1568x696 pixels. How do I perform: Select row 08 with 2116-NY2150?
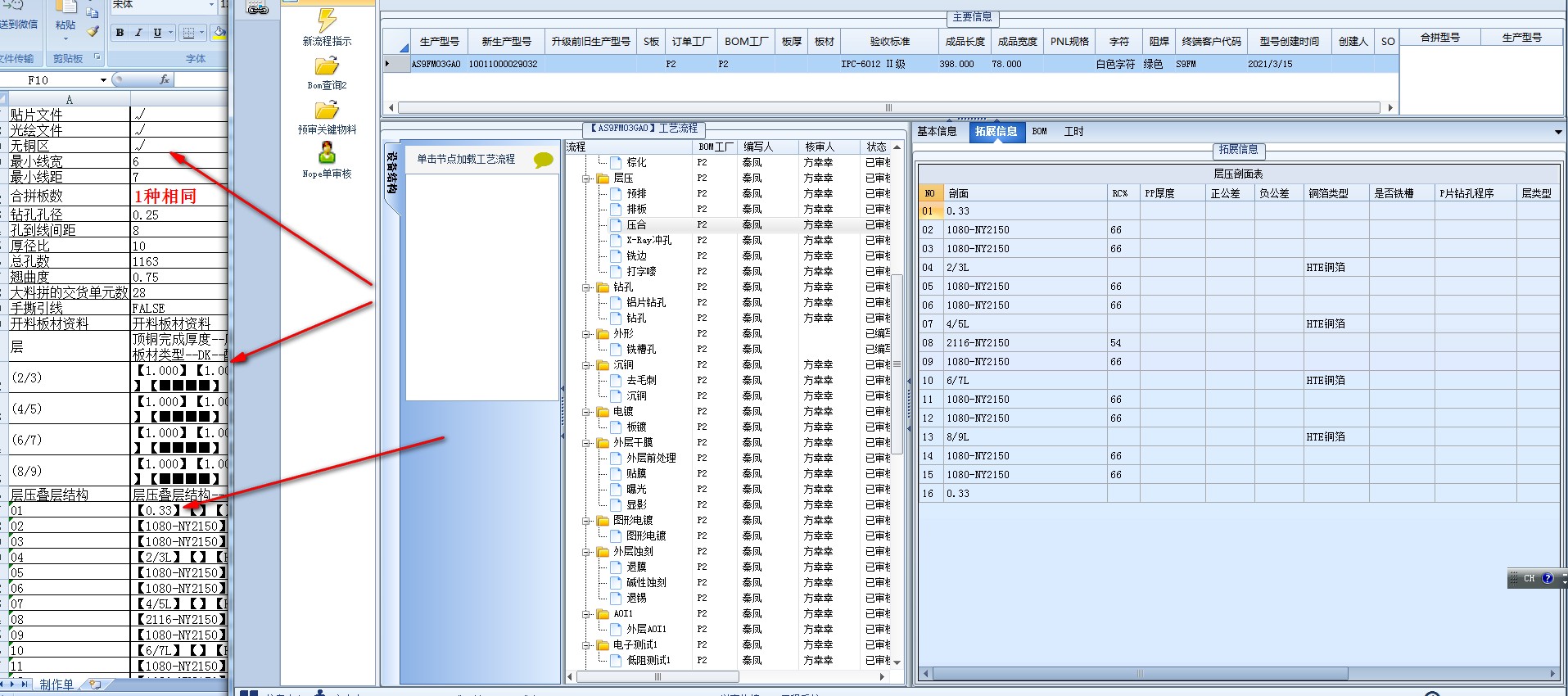1238,343
